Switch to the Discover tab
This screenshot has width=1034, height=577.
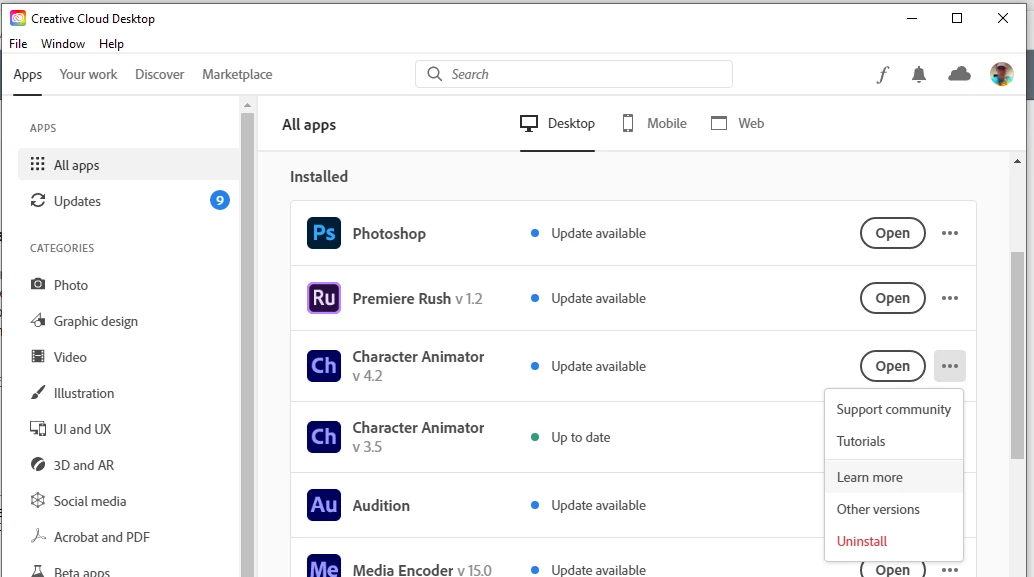click(160, 75)
